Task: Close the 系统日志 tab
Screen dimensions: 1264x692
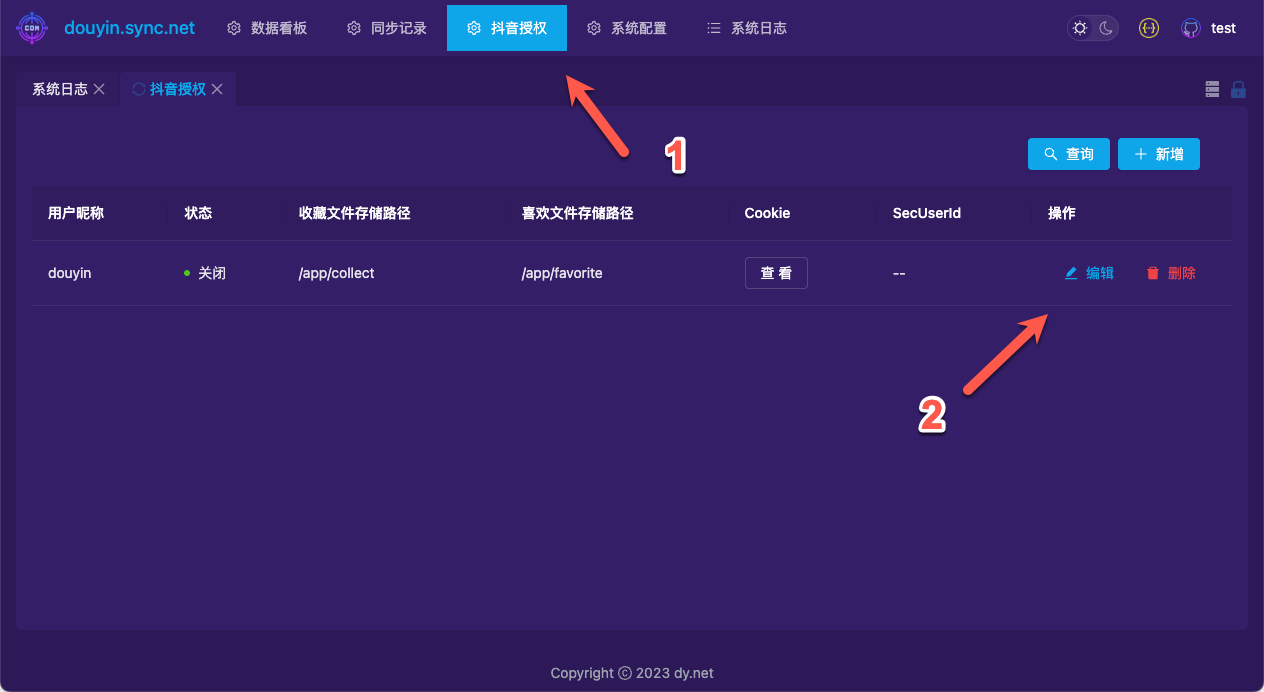Action: tap(98, 88)
